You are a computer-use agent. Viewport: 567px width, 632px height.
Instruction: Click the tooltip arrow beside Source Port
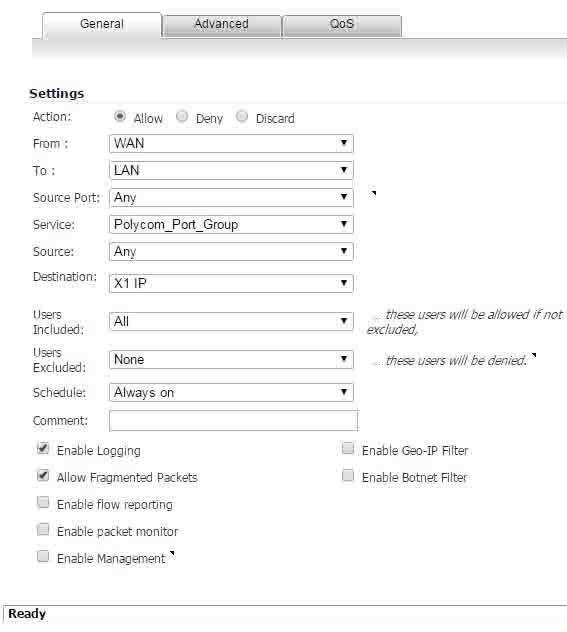(374, 193)
